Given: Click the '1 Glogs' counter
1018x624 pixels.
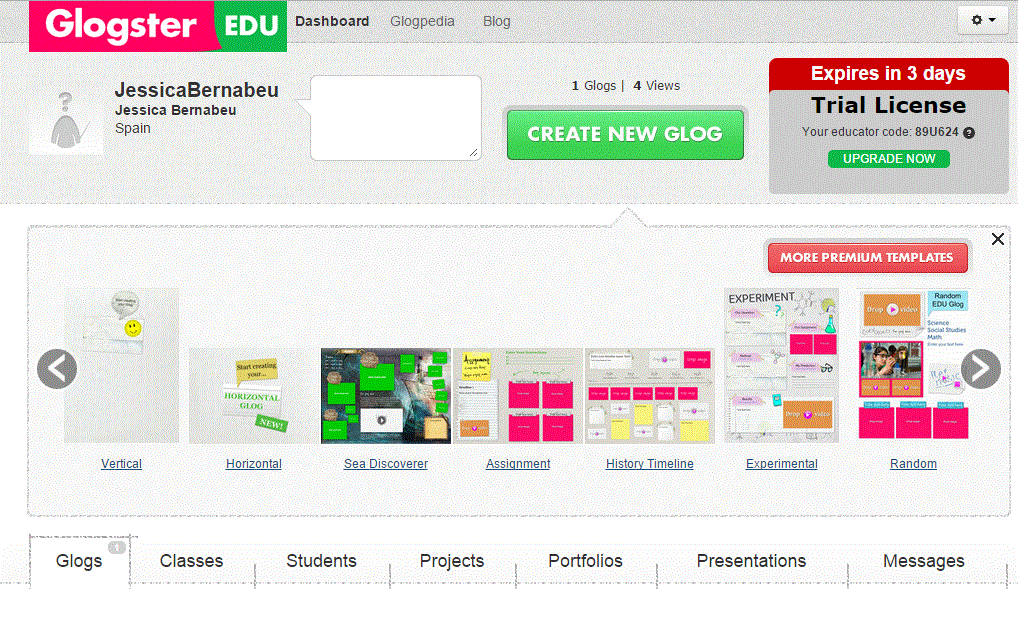Looking at the screenshot, I should pos(594,86).
